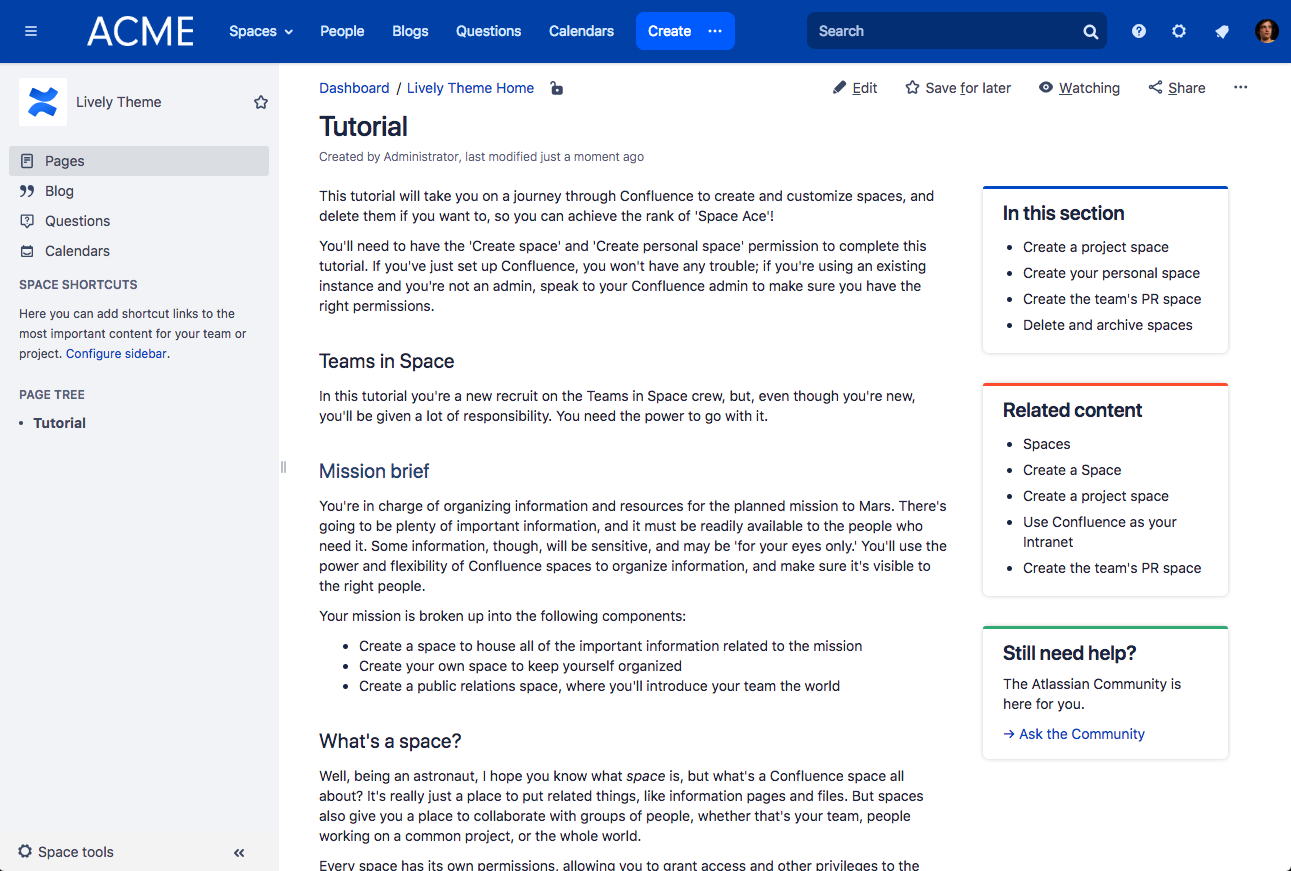This screenshot has height=871, width=1291.
Task: Click the SPACE SHORTCUTS label
Action: click(78, 285)
